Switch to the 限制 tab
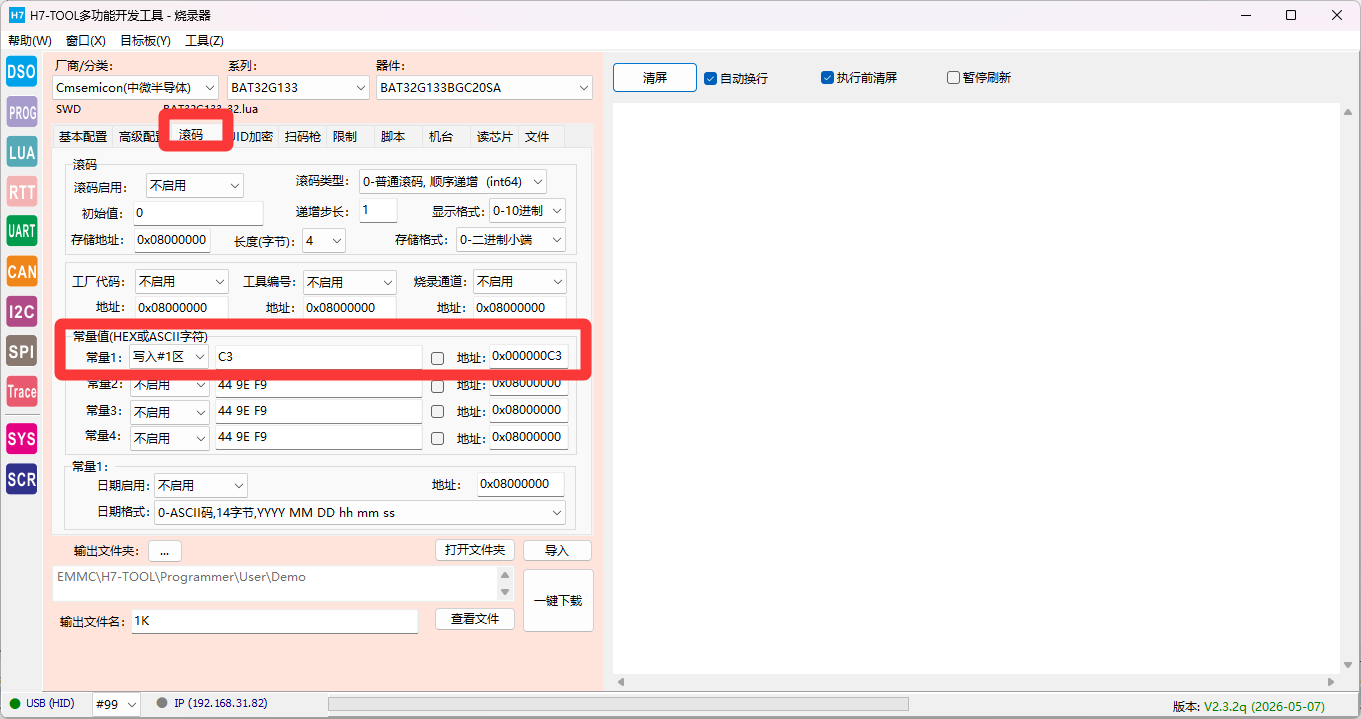The height and width of the screenshot is (719, 1361). tap(344, 137)
